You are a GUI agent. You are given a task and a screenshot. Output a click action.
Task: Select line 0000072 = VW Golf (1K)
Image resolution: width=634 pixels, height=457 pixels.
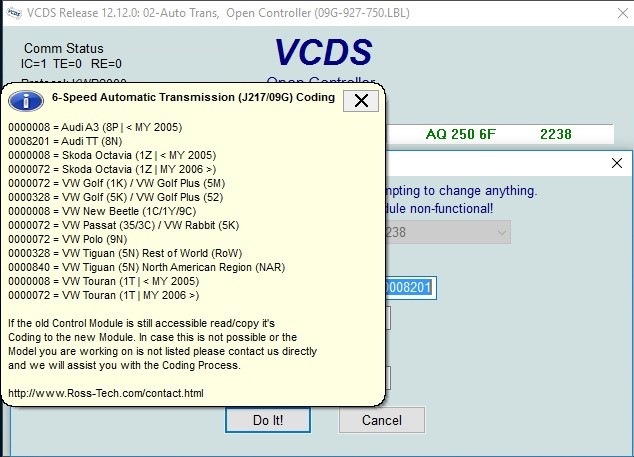pyautogui.click(x=116, y=183)
